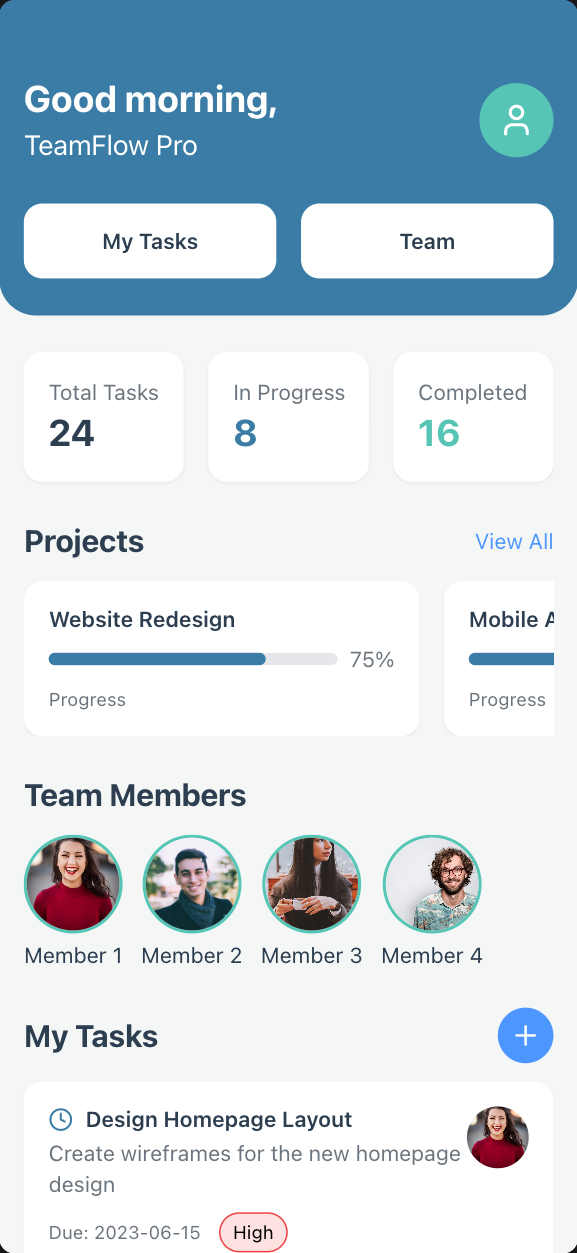Click assignee avatar on Design Homepage task

tap(498, 1137)
